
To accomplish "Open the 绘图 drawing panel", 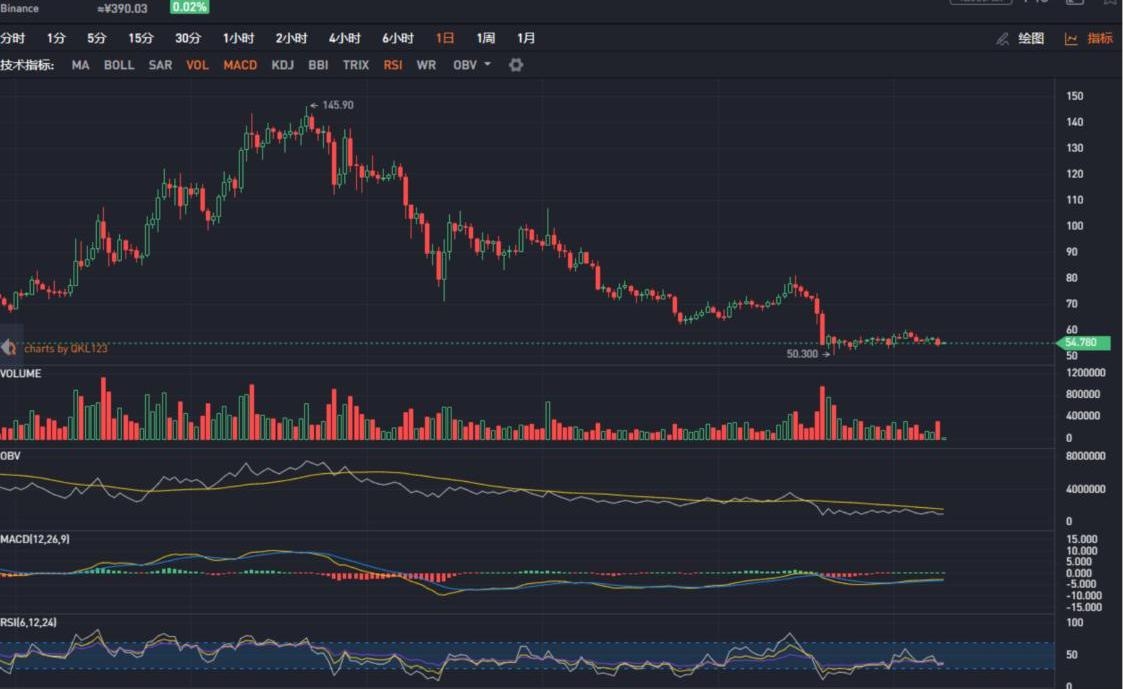I will point(1030,39).
